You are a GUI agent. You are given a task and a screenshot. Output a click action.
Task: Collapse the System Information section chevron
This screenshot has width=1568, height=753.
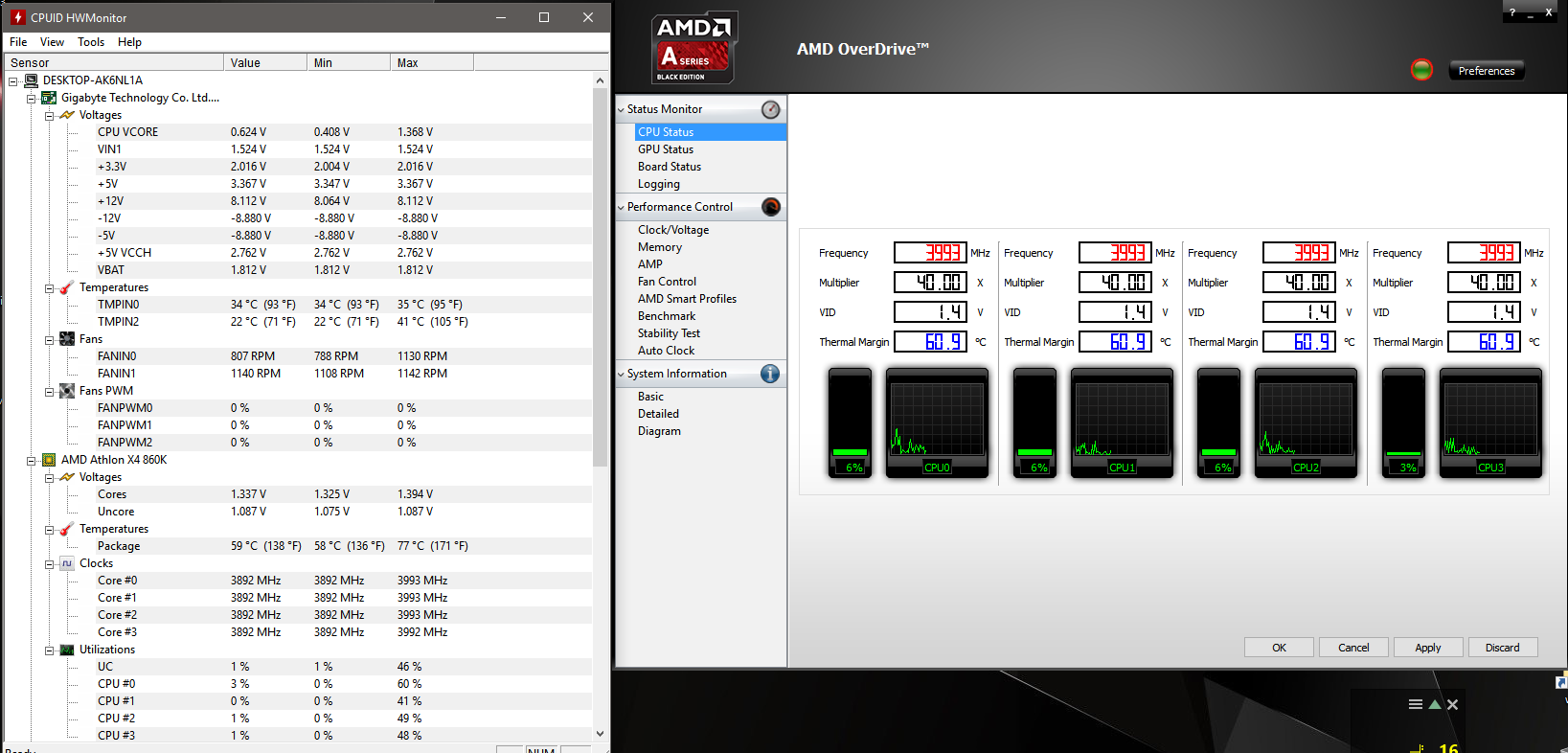pyautogui.click(x=621, y=375)
